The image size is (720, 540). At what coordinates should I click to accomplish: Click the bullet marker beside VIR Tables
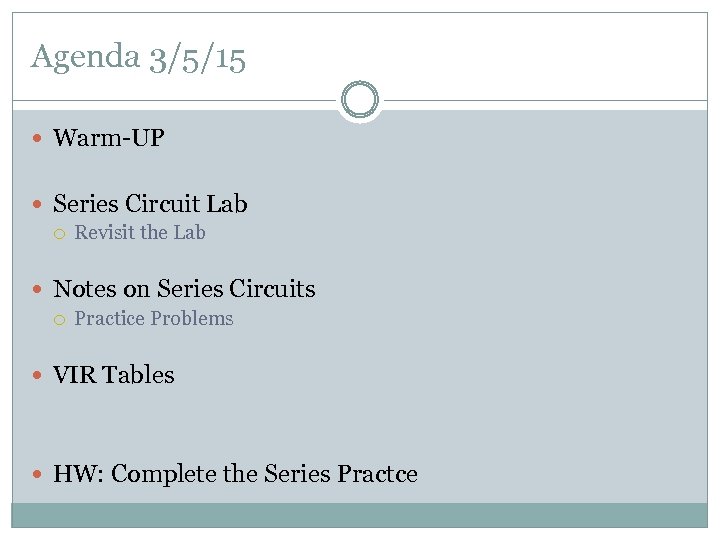coord(38,376)
